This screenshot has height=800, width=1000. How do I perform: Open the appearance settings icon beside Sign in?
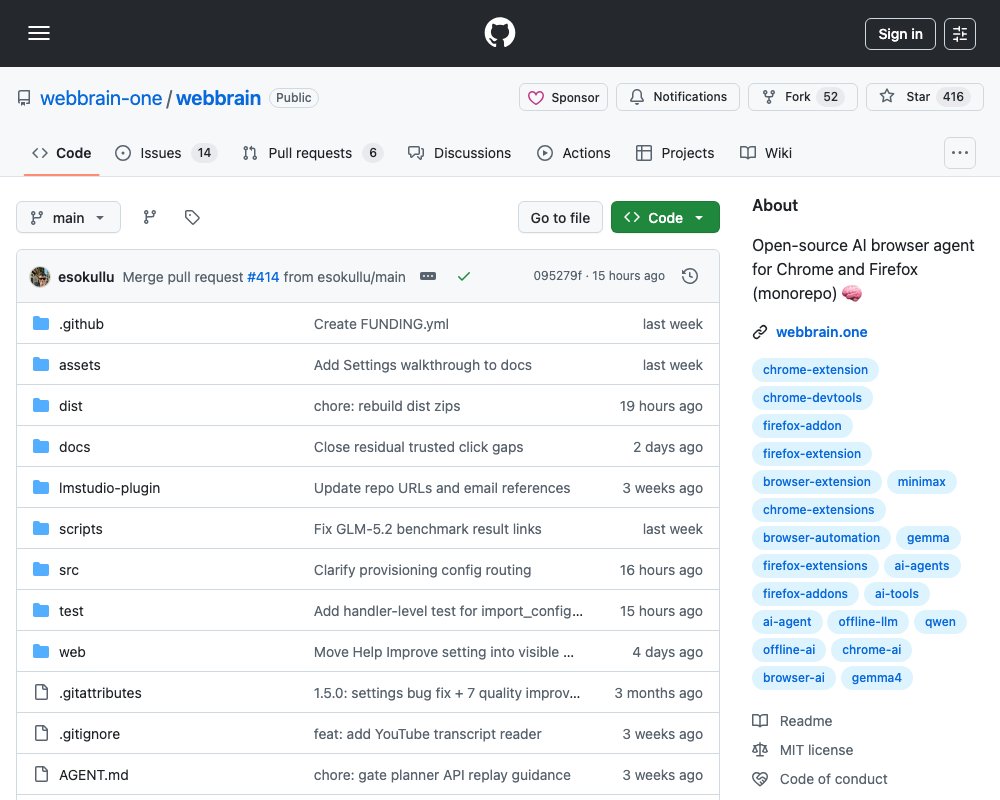point(959,34)
